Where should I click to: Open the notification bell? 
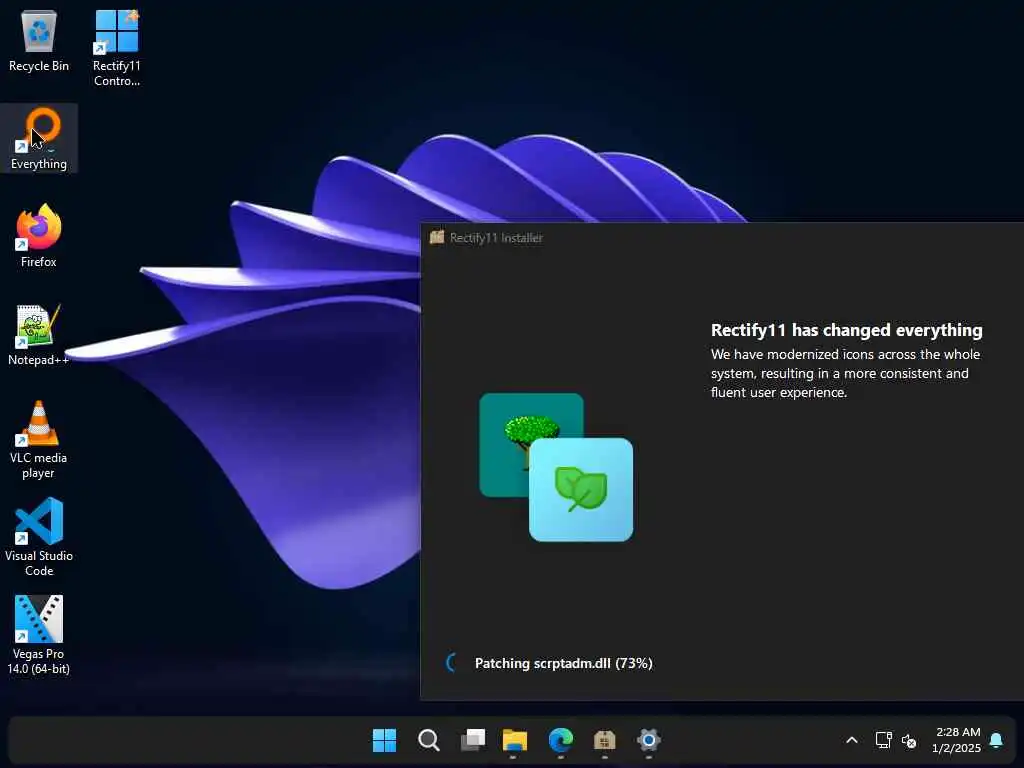coord(996,740)
